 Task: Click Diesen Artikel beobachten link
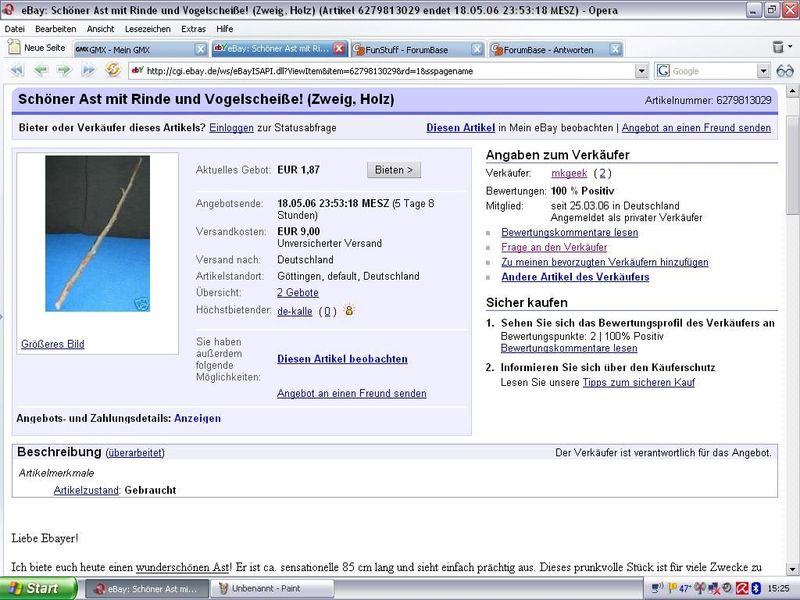[x=342, y=359]
